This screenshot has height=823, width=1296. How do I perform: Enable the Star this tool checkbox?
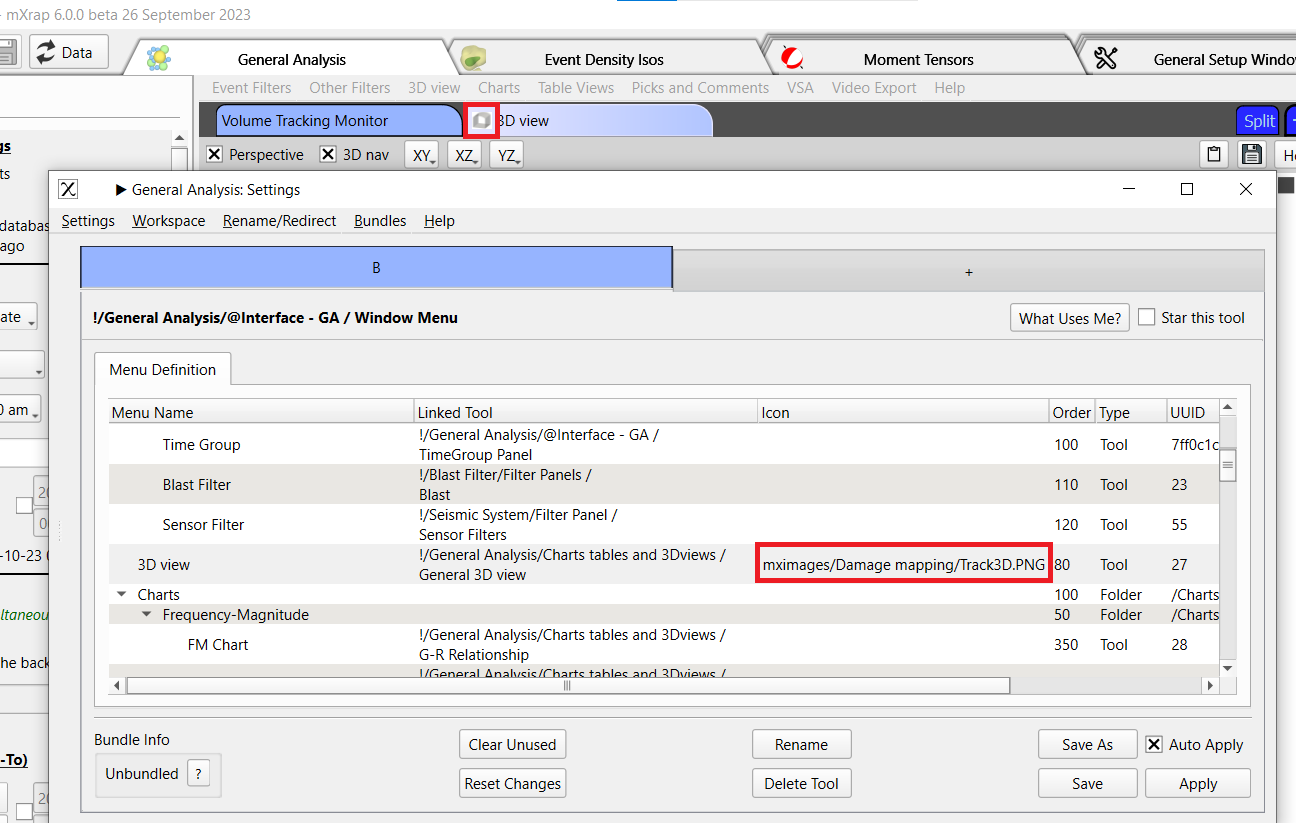pyautogui.click(x=1146, y=317)
